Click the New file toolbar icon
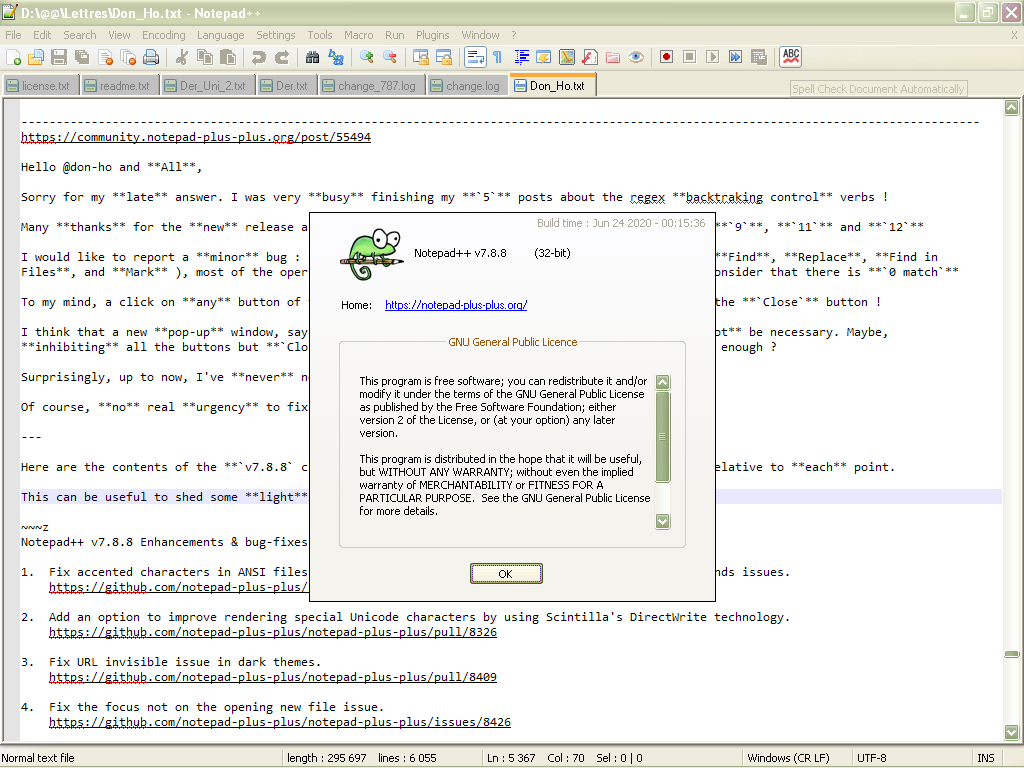This screenshot has width=1024, height=768. pos(14,57)
